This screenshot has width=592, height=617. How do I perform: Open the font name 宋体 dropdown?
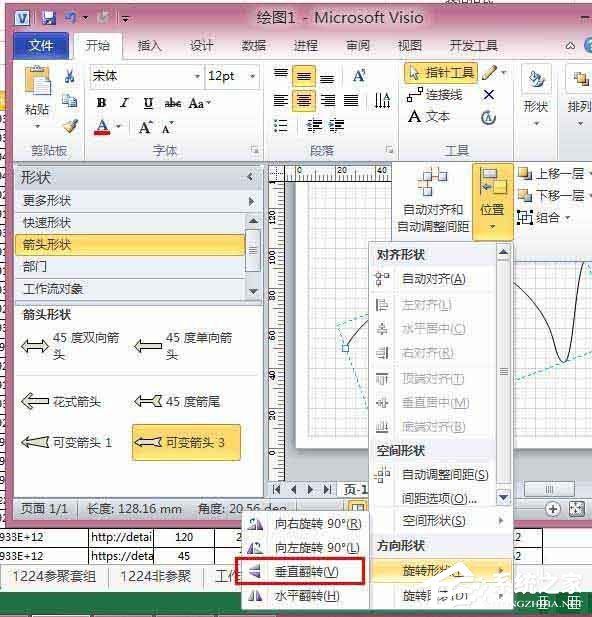pos(197,76)
